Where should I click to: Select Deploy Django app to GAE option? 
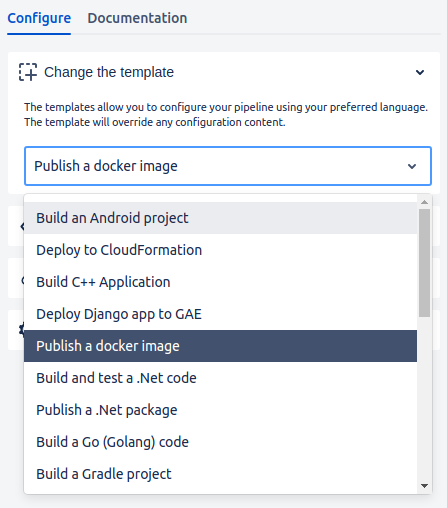(x=220, y=314)
